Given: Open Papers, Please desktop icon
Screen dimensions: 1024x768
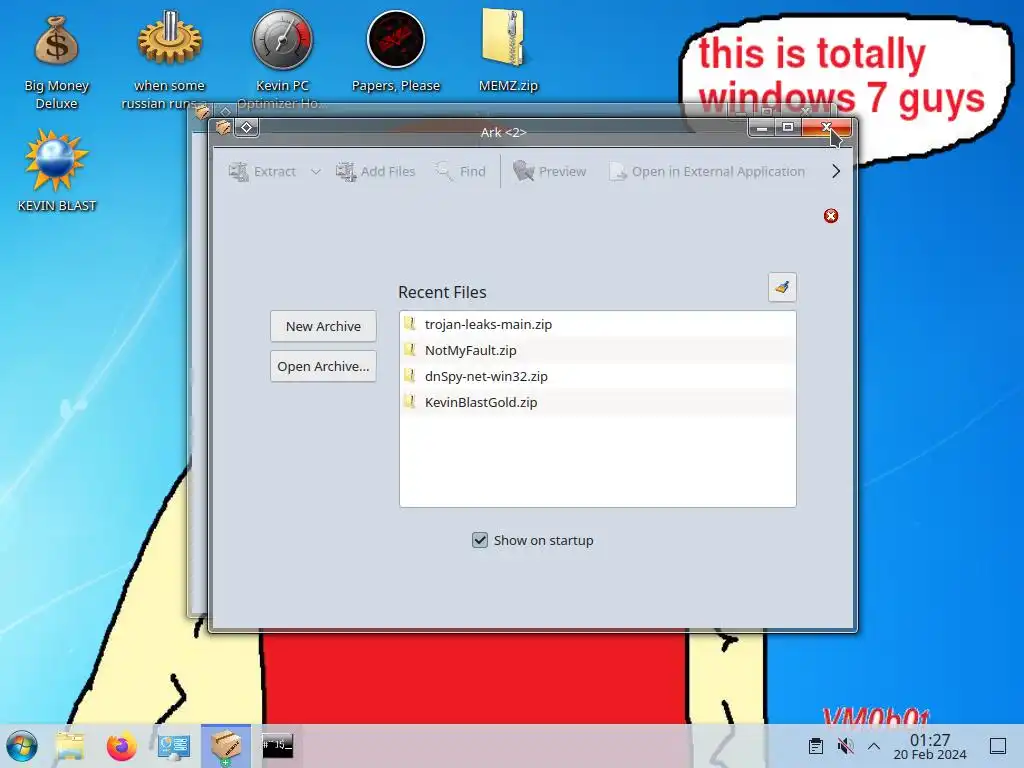Looking at the screenshot, I should point(396,52).
